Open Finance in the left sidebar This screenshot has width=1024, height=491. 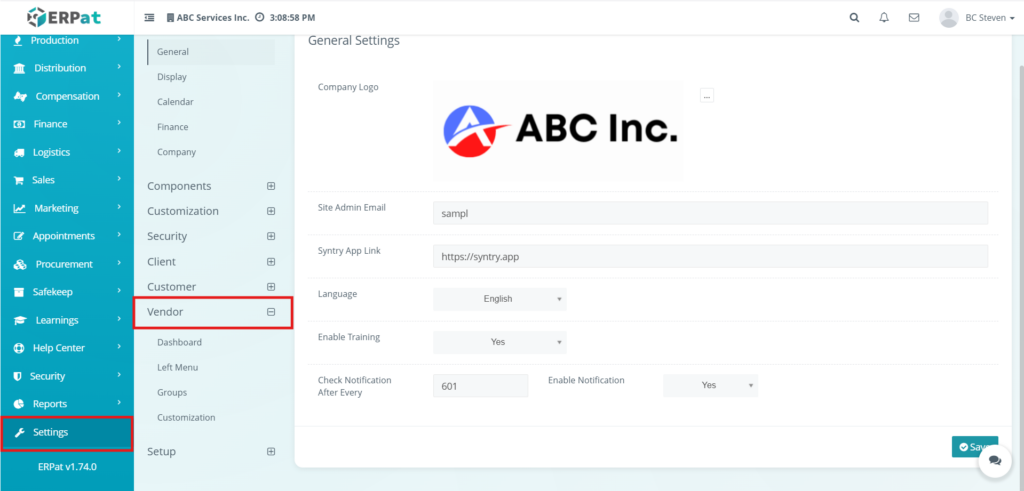50,124
